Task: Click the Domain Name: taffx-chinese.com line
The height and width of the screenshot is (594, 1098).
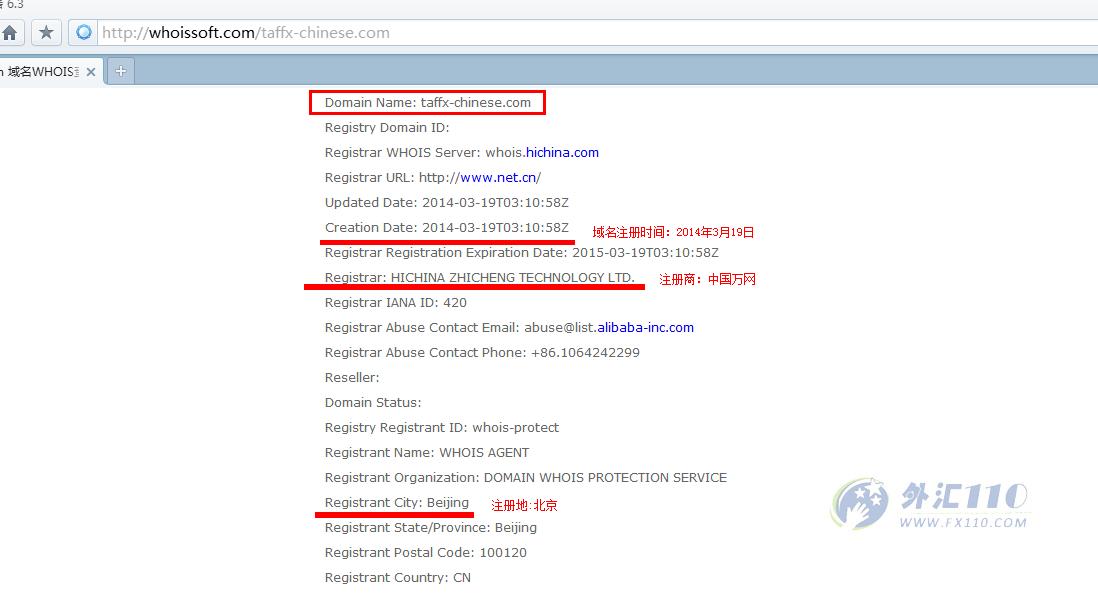Action: [428, 103]
